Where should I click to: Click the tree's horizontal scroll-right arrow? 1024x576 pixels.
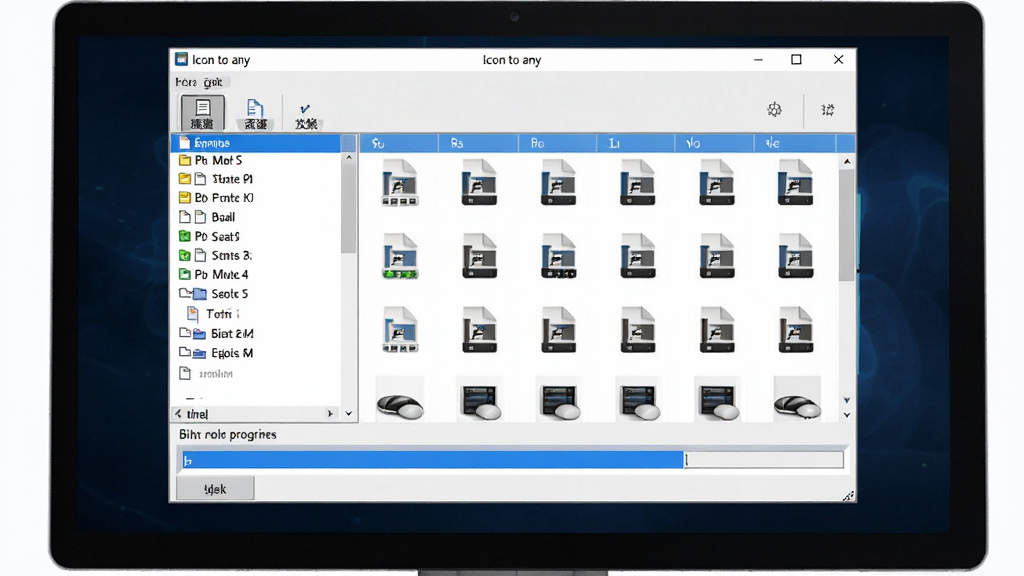330,413
